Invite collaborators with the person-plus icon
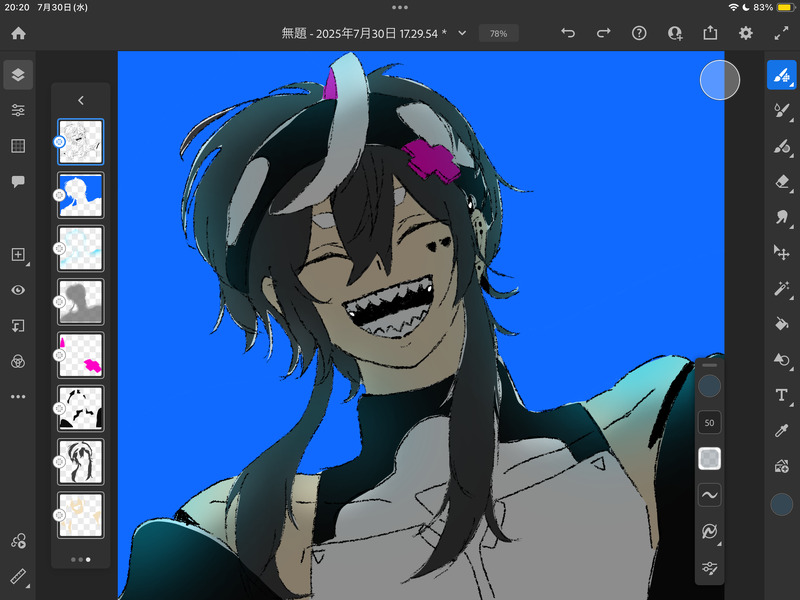This screenshot has width=800, height=600. (674, 33)
